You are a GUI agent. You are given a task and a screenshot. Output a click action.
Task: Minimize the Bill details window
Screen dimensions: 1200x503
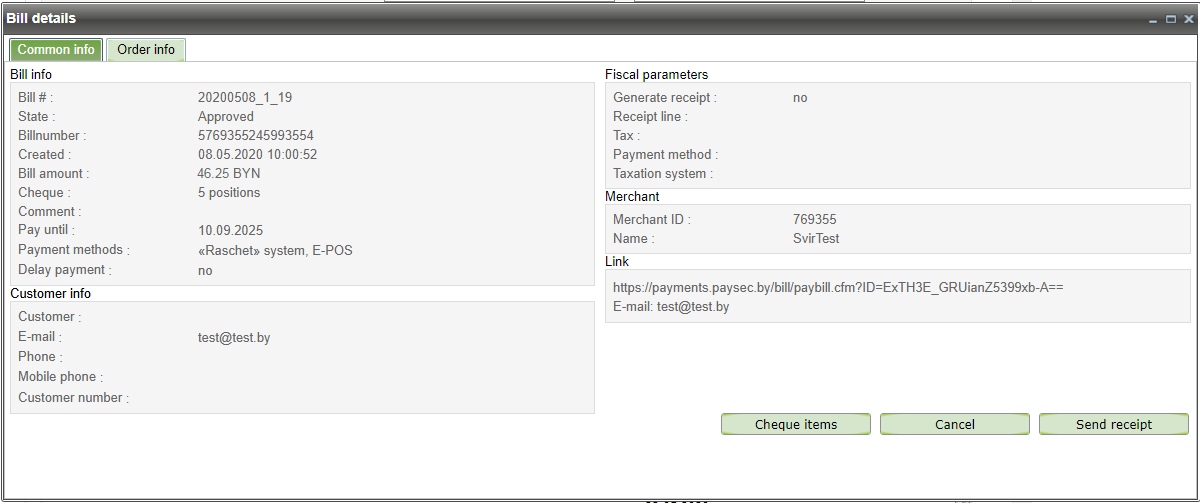pos(1154,19)
